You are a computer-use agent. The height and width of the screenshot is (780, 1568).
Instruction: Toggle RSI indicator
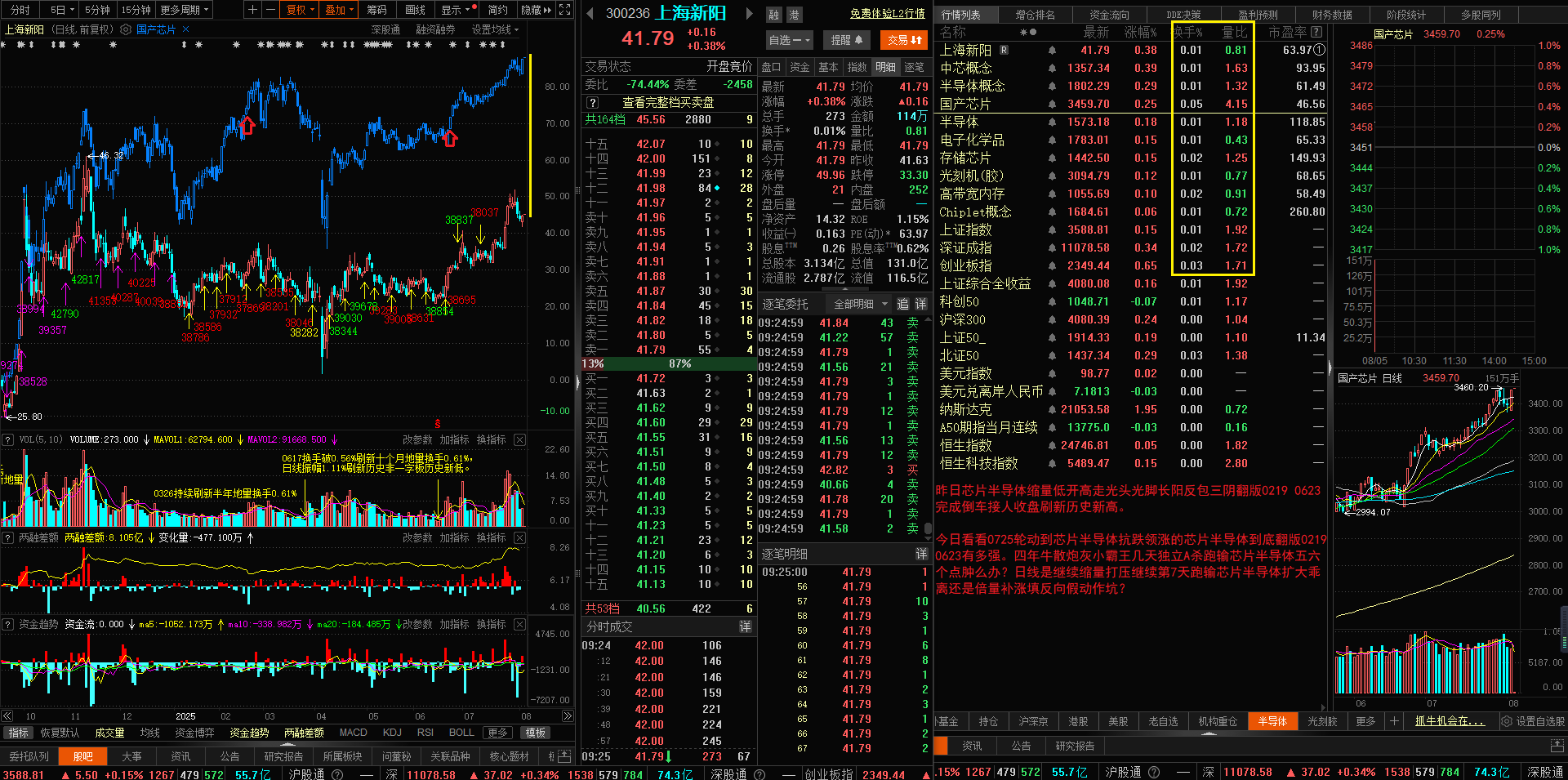(425, 733)
